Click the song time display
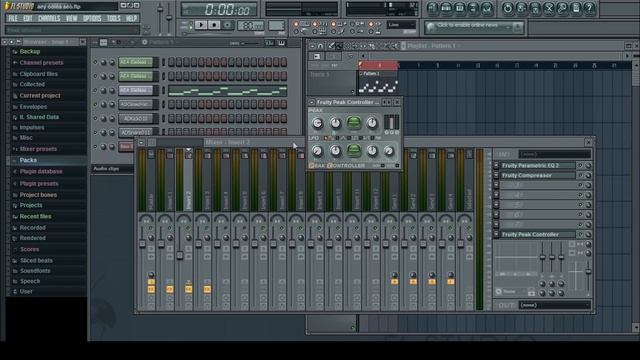This screenshot has width=640, height=360. tap(220, 9)
